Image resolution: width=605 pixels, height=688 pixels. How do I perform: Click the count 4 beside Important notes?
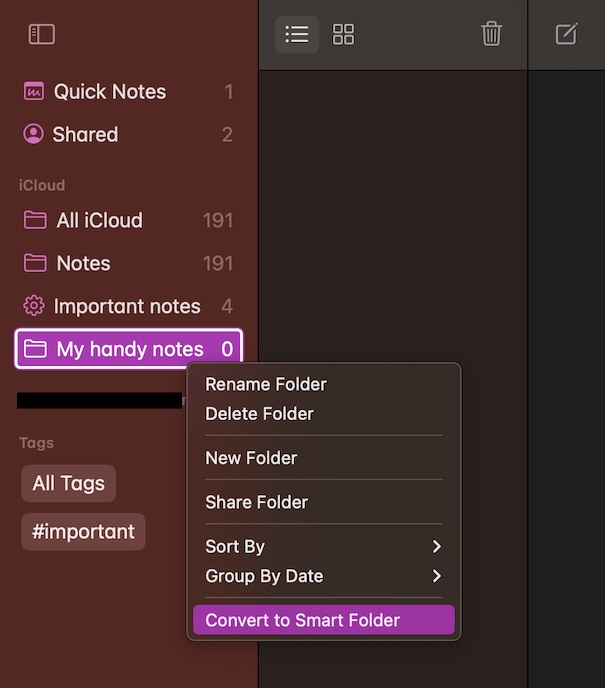coord(227,306)
